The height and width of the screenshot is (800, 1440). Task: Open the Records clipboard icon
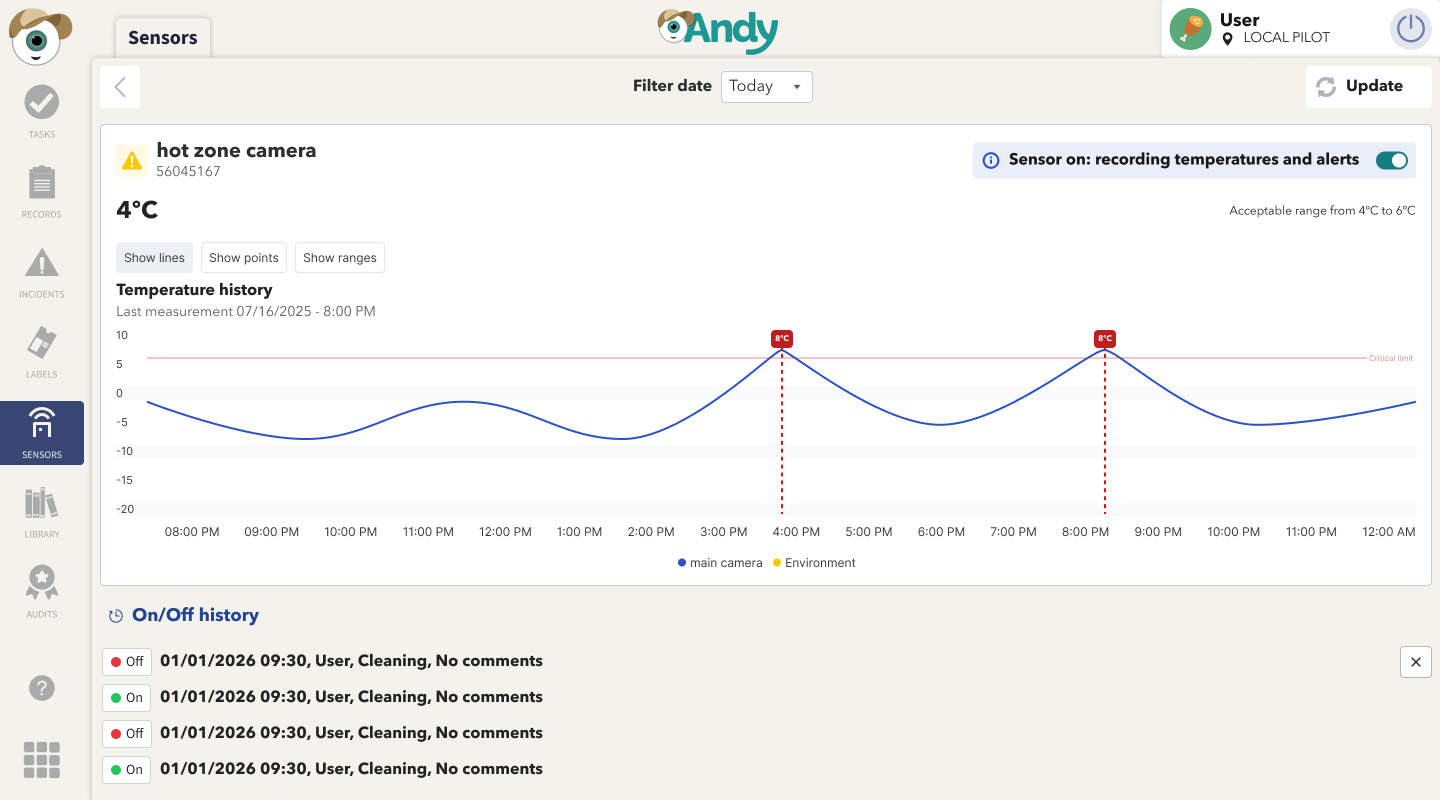(x=42, y=183)
